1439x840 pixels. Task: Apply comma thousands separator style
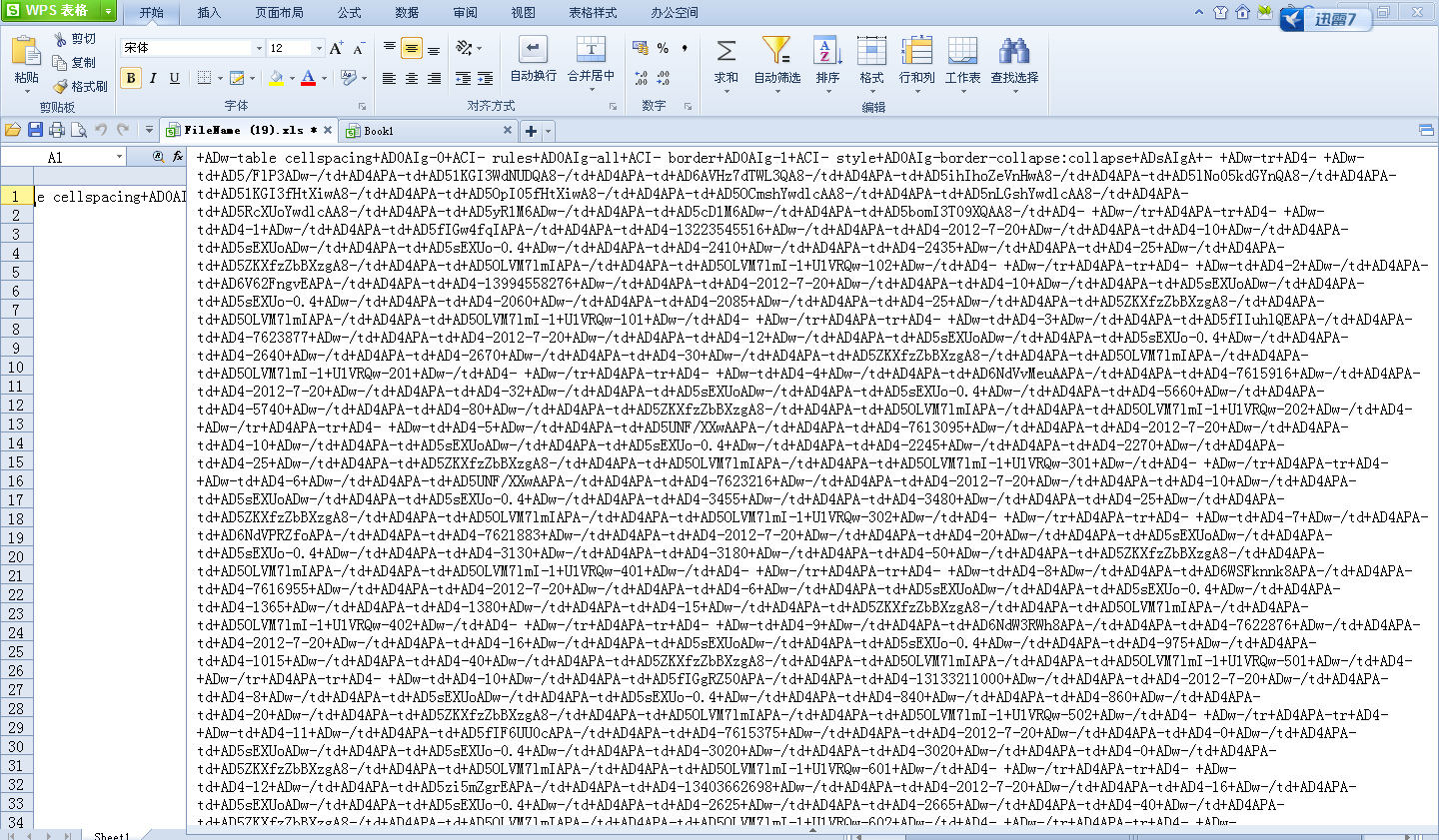click(685, 48)
